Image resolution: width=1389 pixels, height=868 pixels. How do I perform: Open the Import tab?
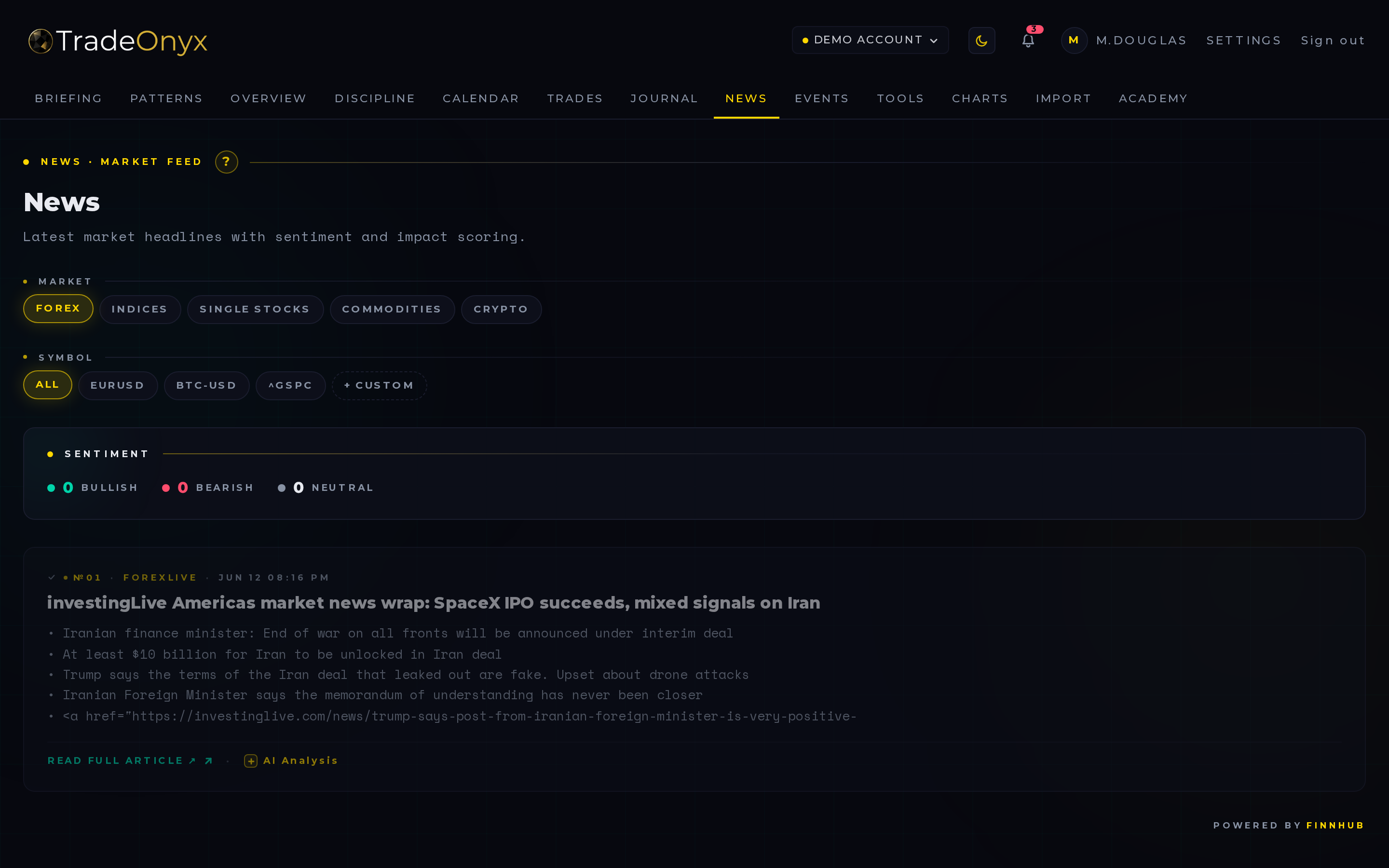(1063, 98)
